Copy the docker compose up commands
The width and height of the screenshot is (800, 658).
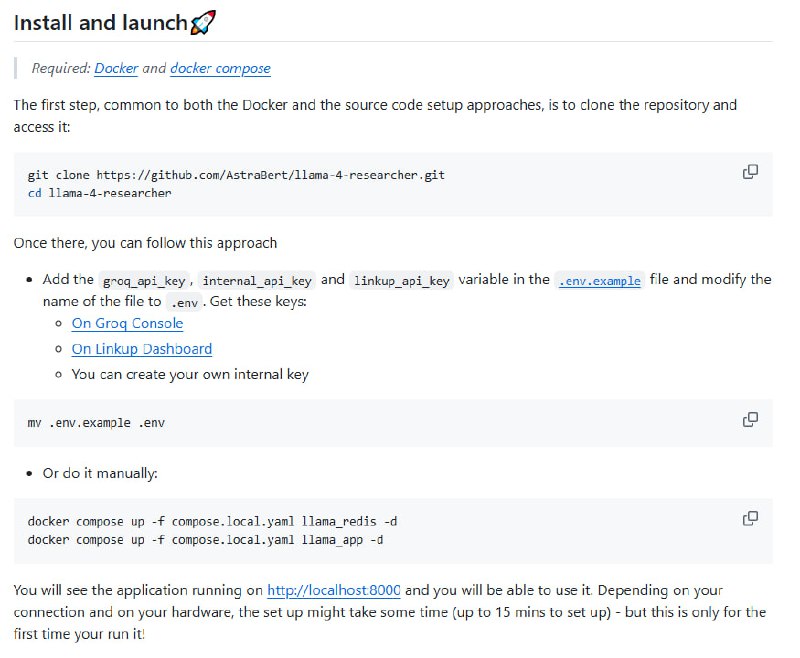(x=750, y=518)
